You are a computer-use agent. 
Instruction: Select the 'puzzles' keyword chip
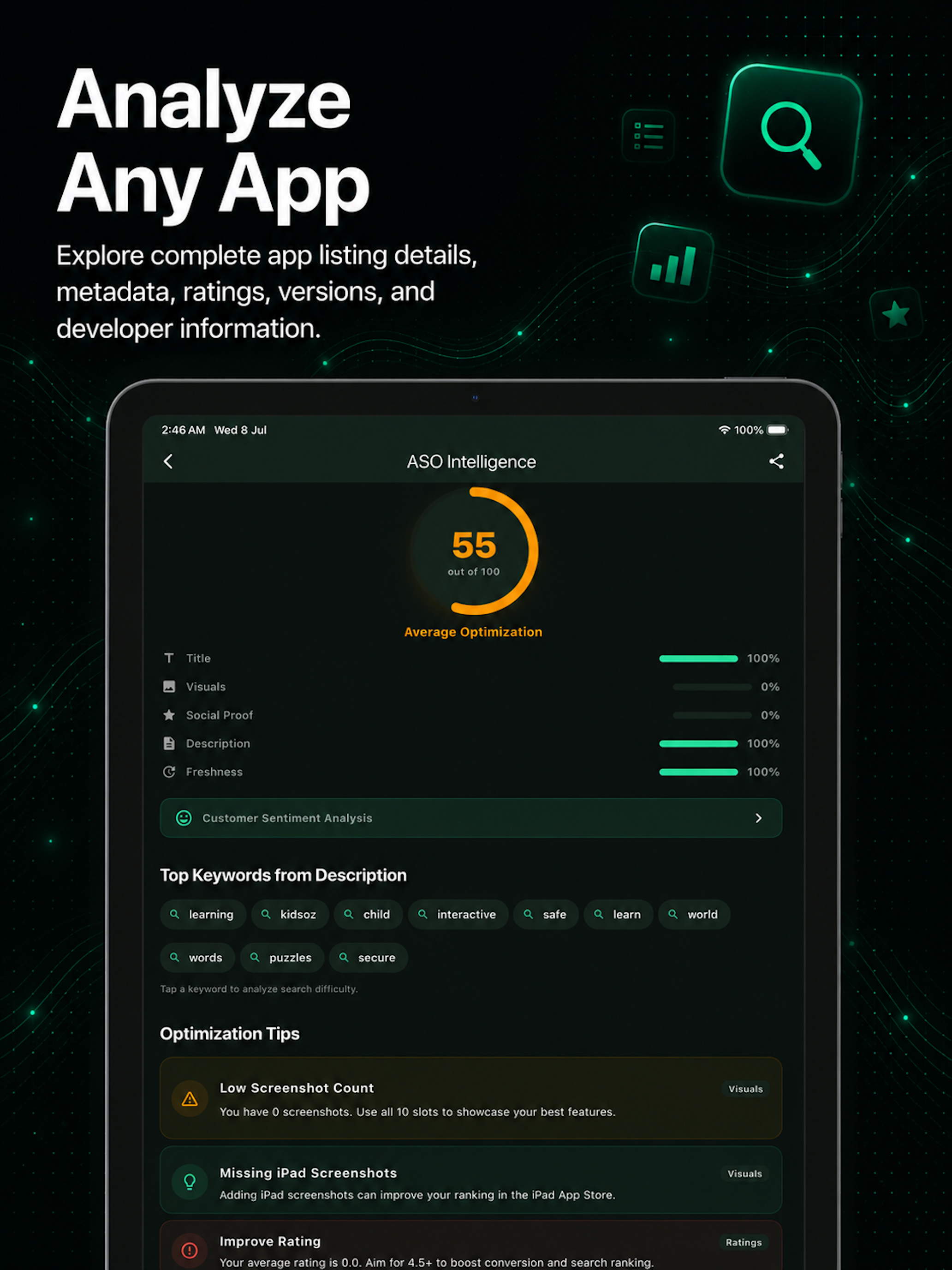pos(282,957)
